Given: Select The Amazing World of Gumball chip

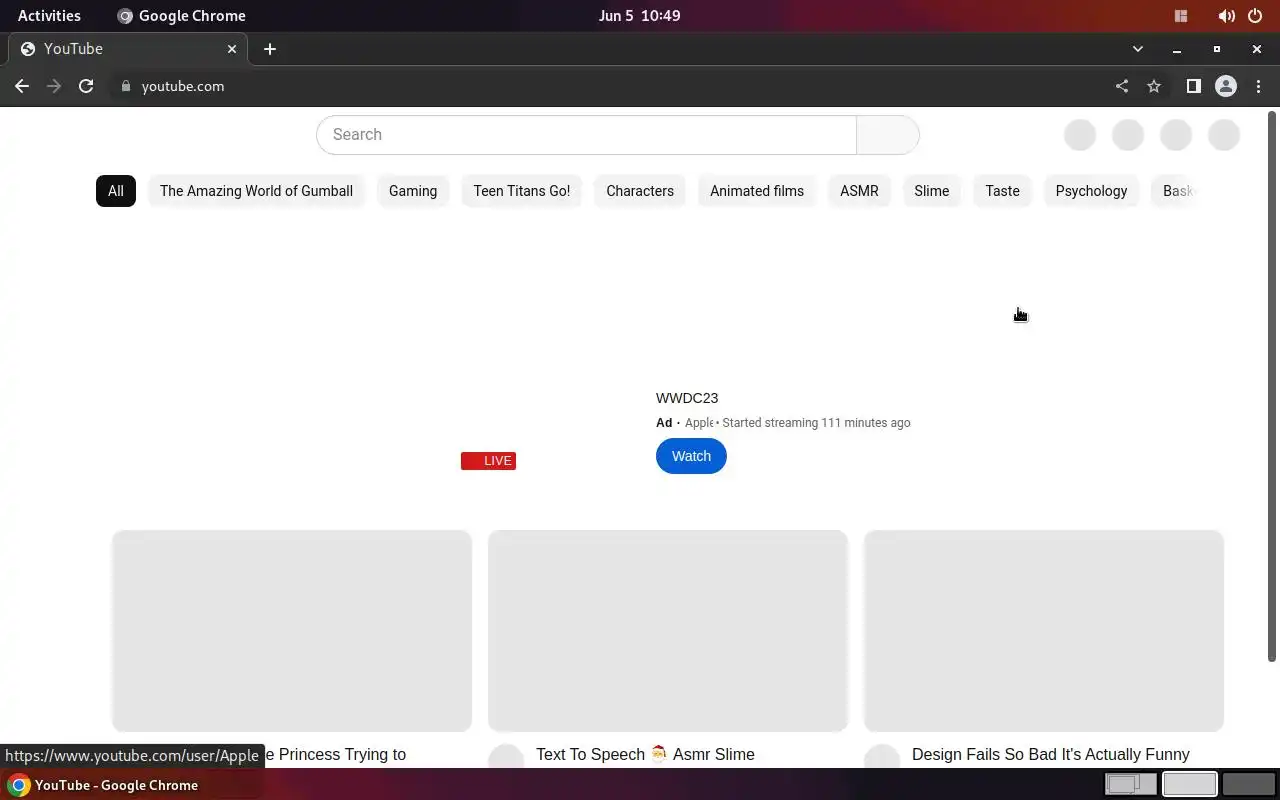Looking at the screenshot, I should click(x=256, y=191).
